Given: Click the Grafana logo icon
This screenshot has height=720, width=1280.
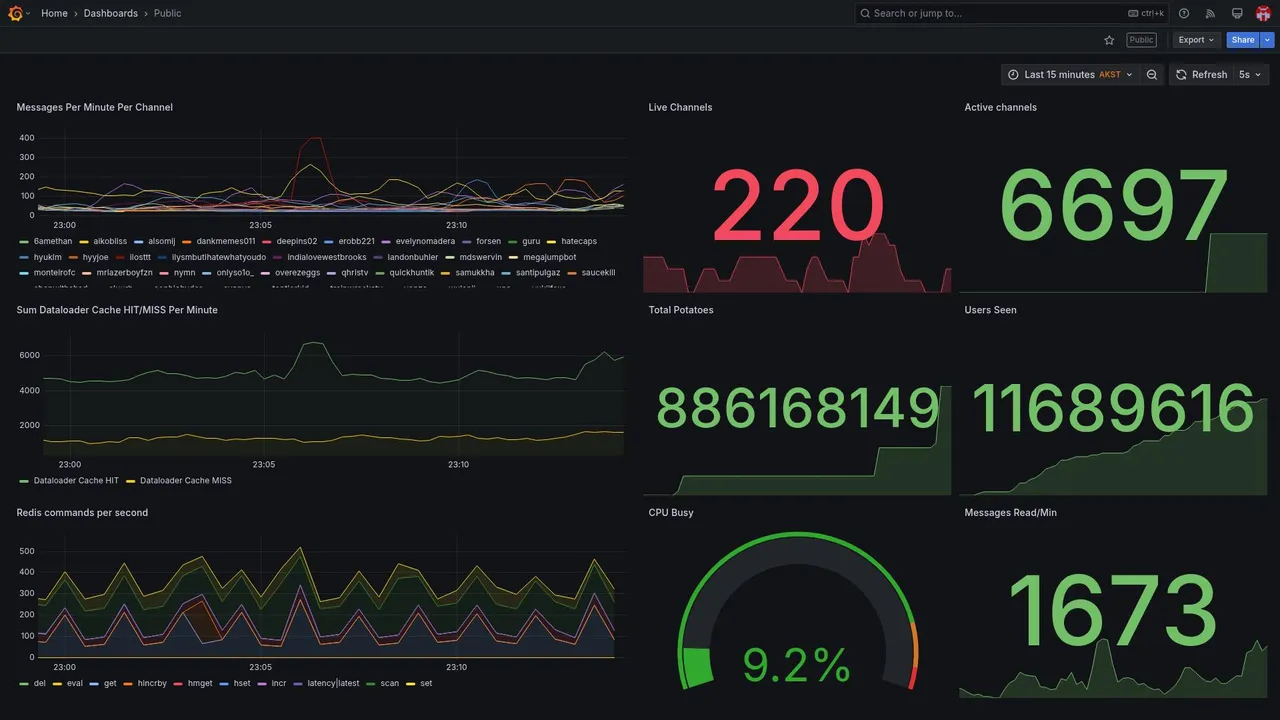Looking at the screenshot, I should (16, 13).
